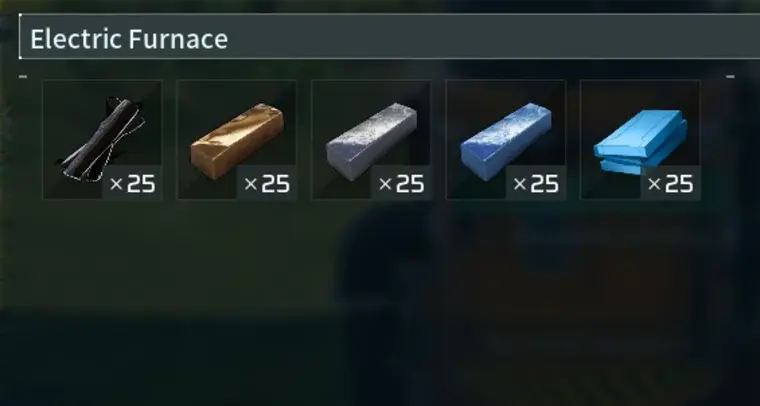The width and height of the screenshot is (760, 406).
Task: Click the empty right portion of the title bar
Action: coord(494,37)
